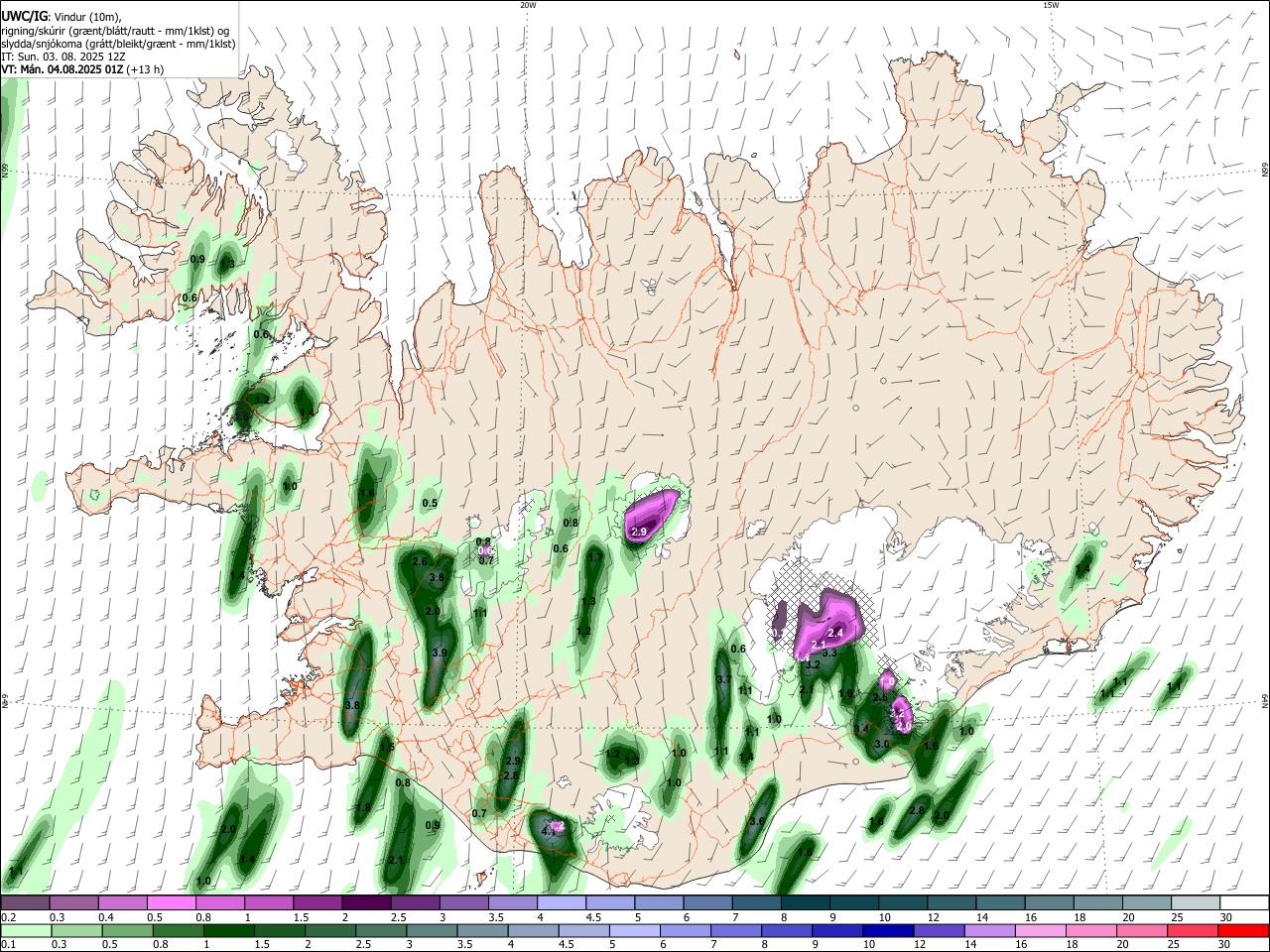The width and height of the screenshot is (1270, 952).
Task: Click the 'IT: Sun. 03. 08. 2025 12Z' line
Action: pos(63,57)
